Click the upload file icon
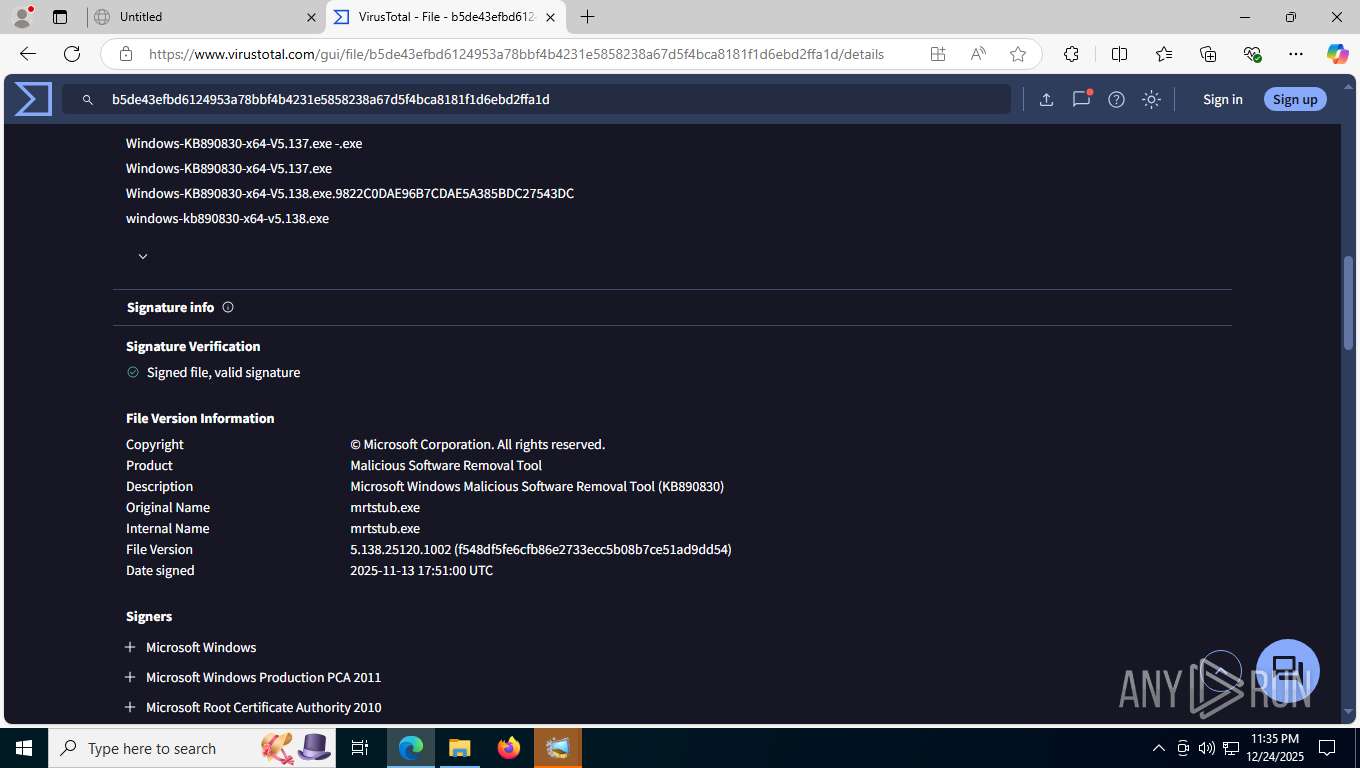The height and width of the screenshot is (768, 1360). pyautogui.click(x=1046, y=99)
